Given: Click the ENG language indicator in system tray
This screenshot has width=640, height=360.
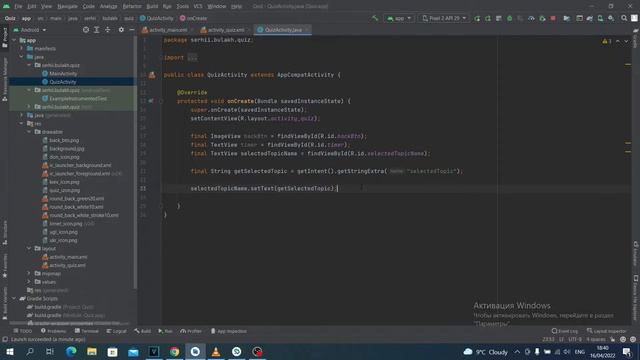Looking at the screenshot, I should 580,351.
